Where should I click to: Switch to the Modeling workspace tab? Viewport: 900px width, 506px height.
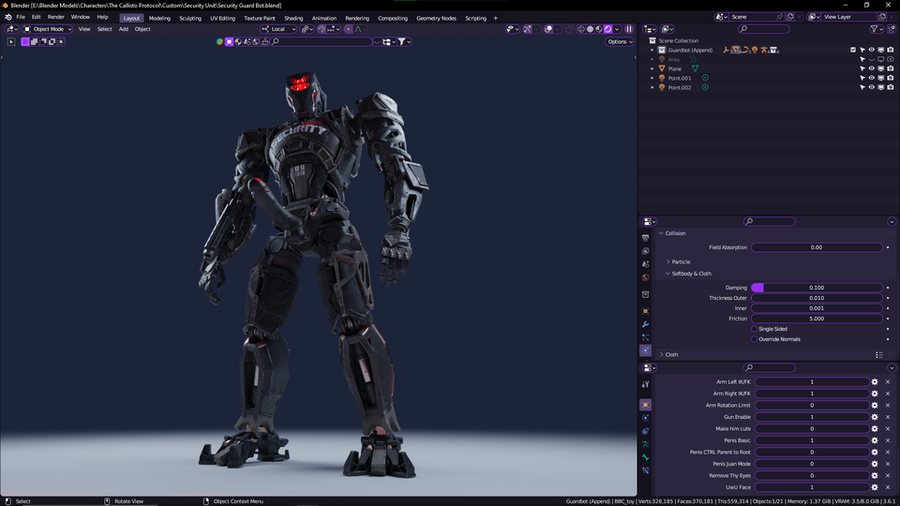pyautogui.click(x=160, y=18)
